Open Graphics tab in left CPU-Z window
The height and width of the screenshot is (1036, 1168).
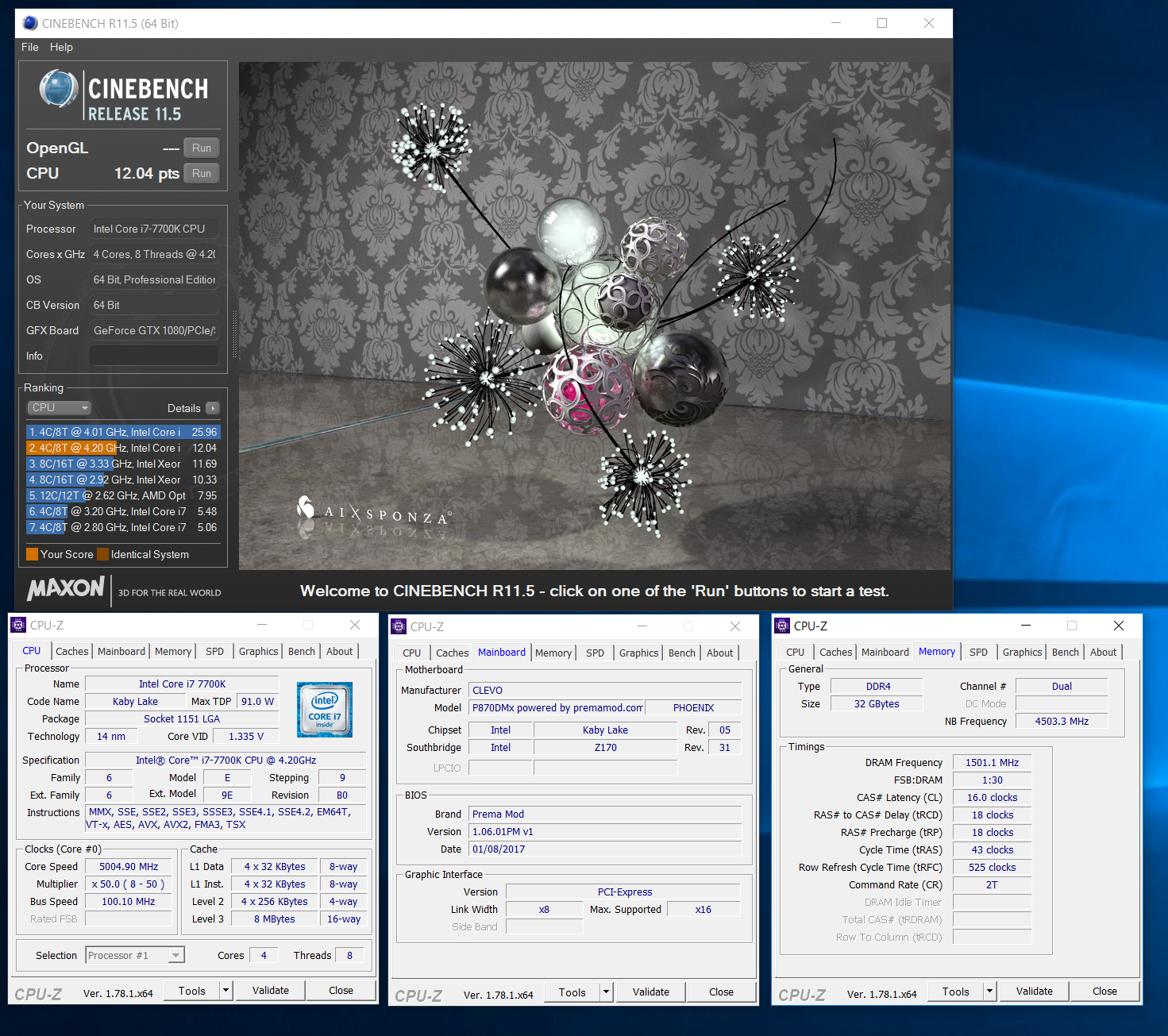pyautogui.click(x=259, y=651)
